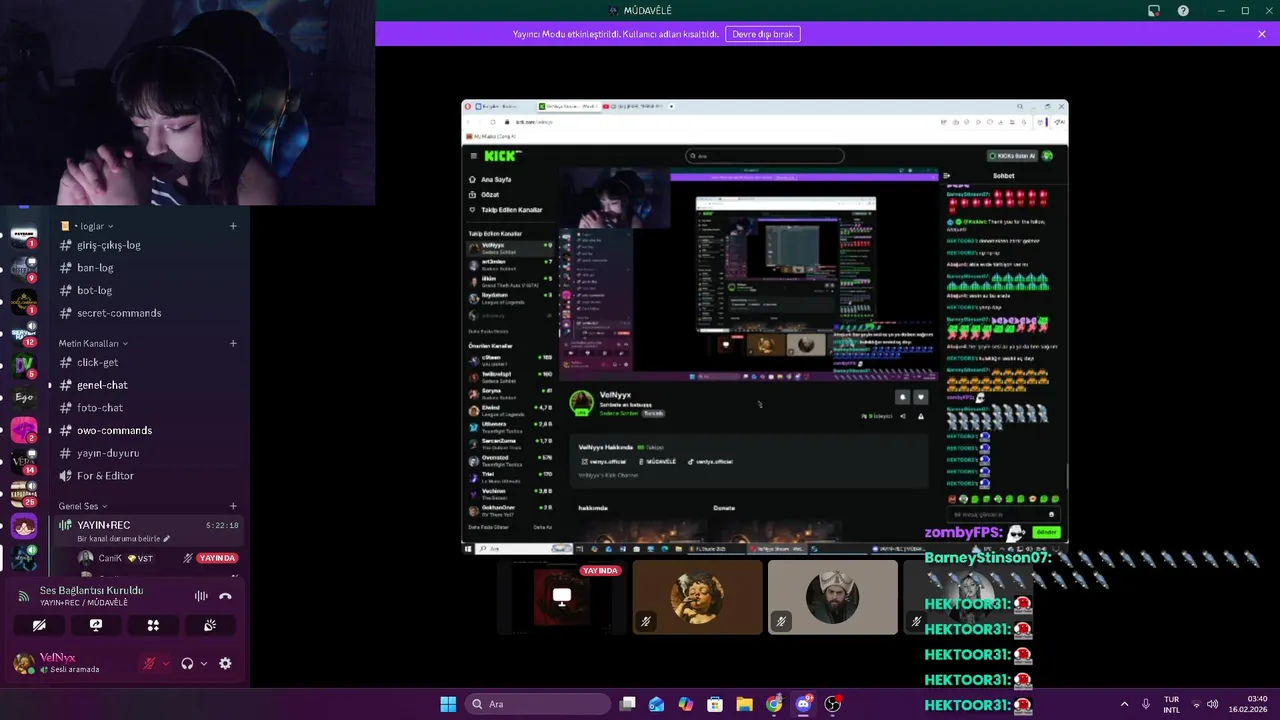Expand hidden system tray icons chevron
The image size is (1280, 720).
pyautogui.click(x=1124, y=704)
